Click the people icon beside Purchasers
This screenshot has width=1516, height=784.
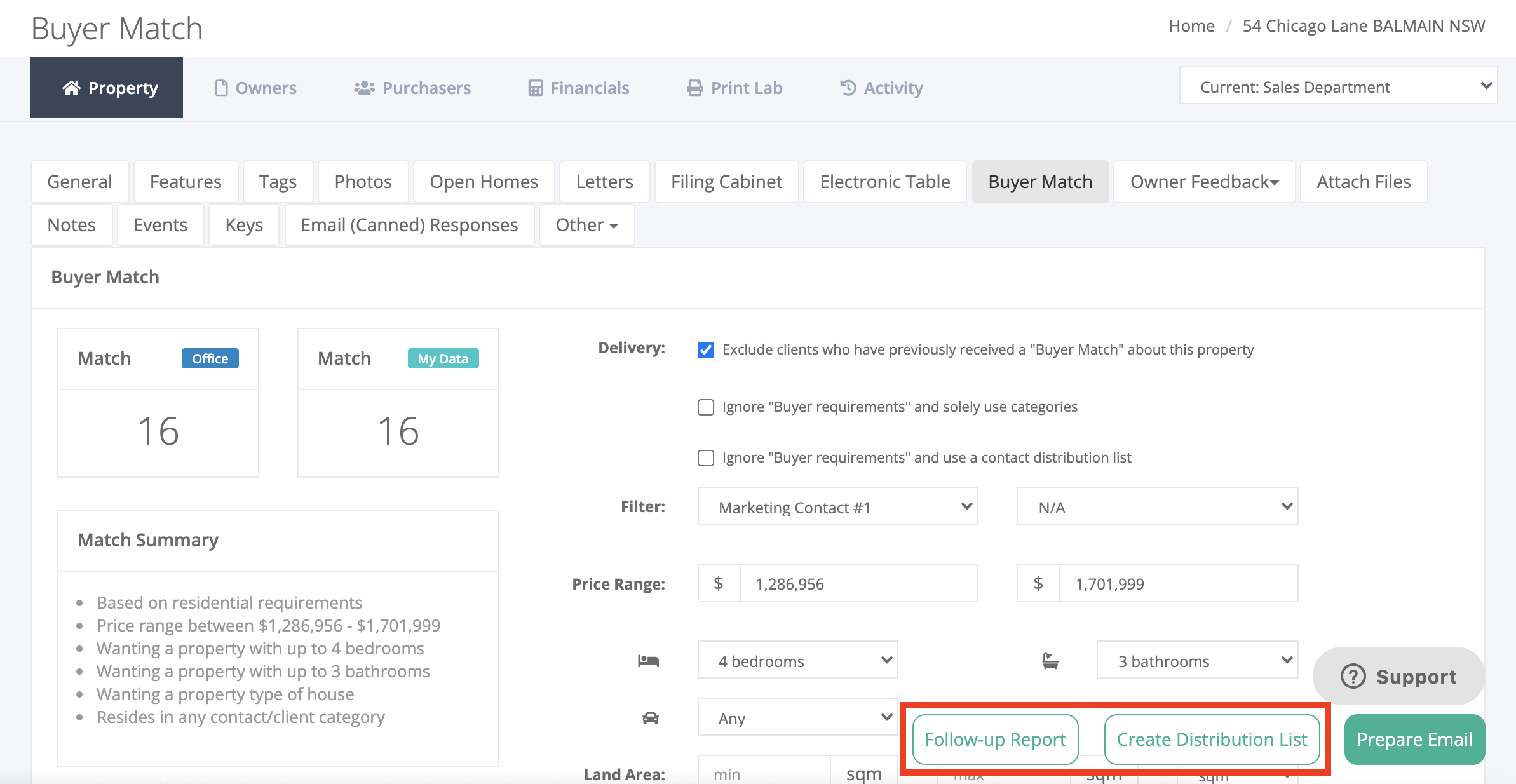(364, 88)
